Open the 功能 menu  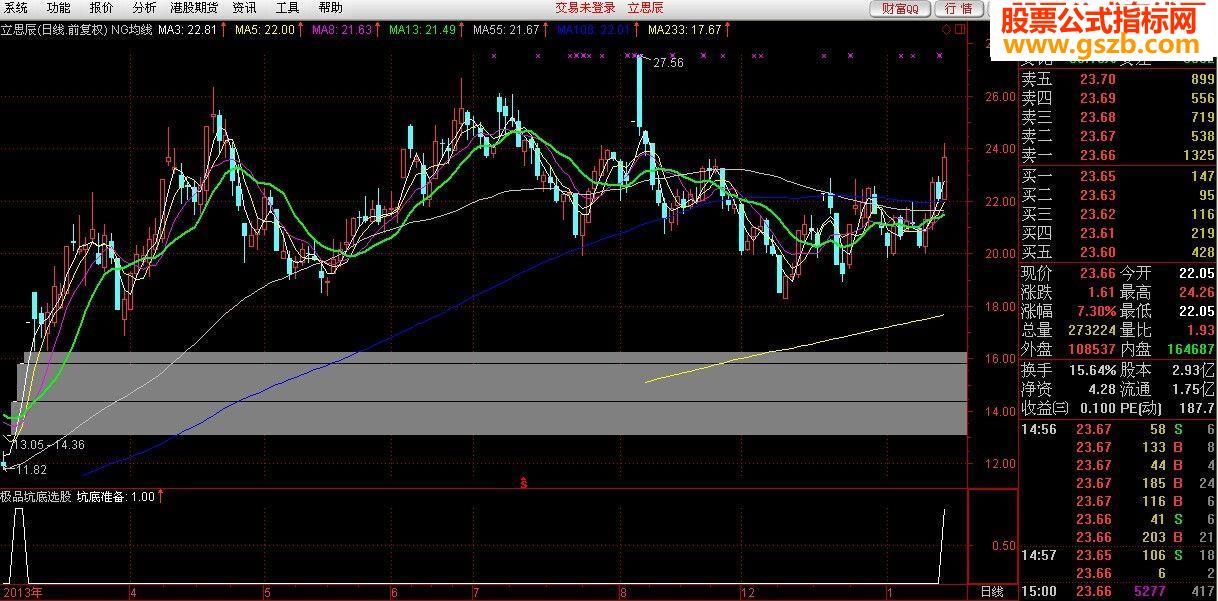(59, 7)
